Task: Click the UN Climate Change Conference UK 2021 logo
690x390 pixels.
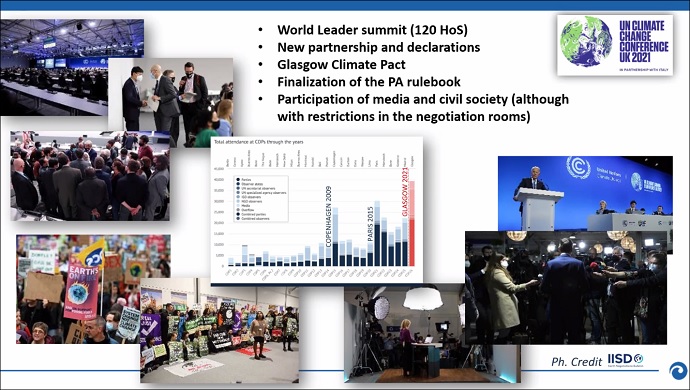Action: (615, 45)
